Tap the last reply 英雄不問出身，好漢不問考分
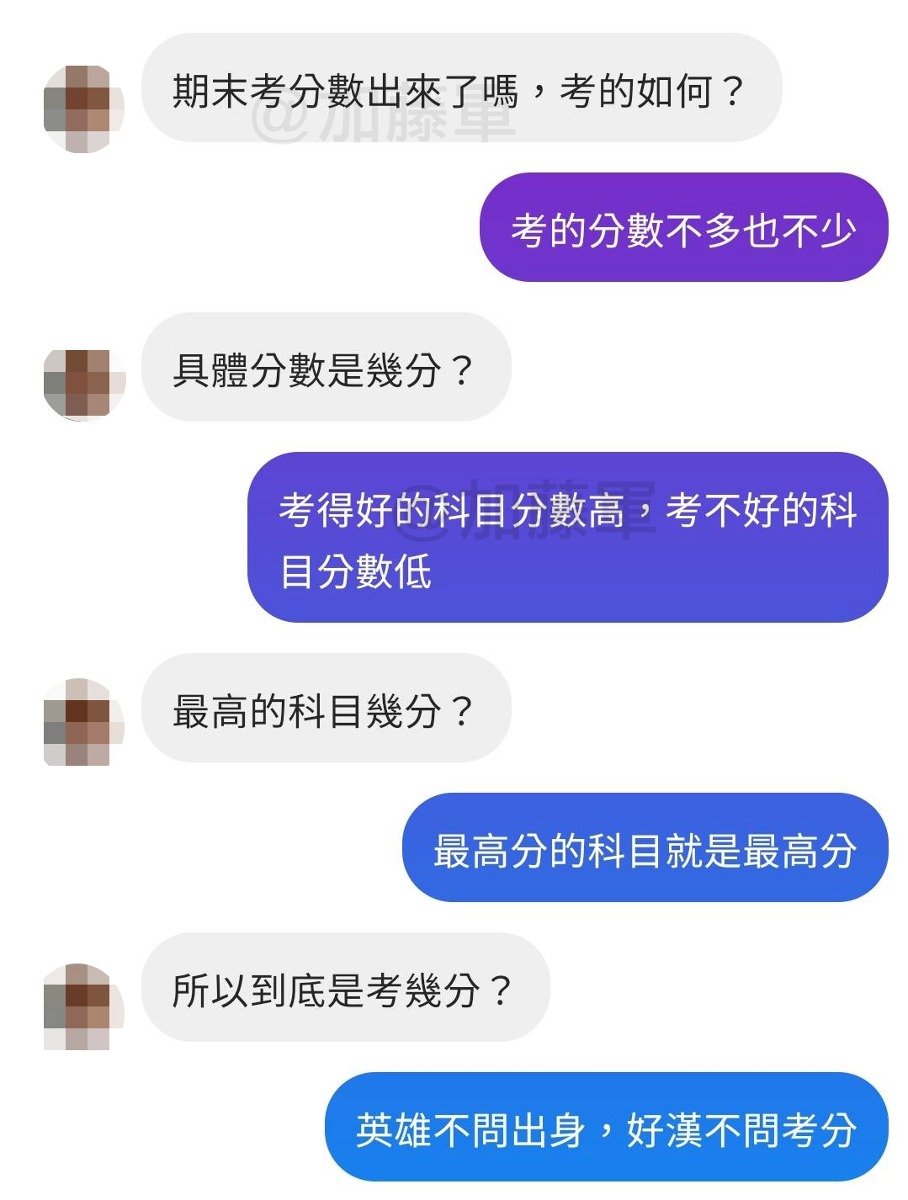Viewport: 908px width, 1200px height. pos(607,1128)
